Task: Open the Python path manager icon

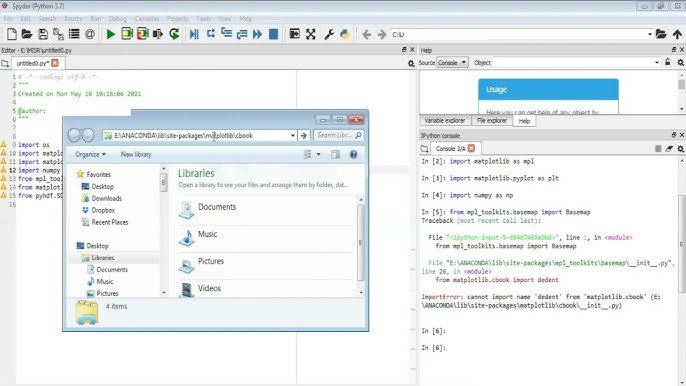Action: click(x=345, y=34)
